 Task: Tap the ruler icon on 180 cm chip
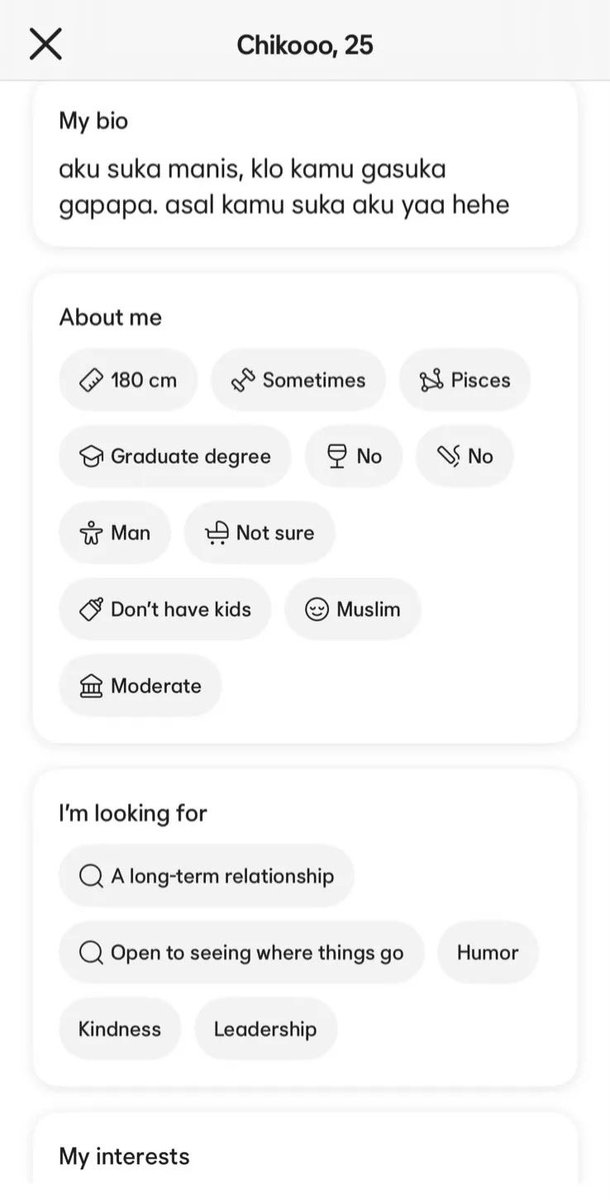(91, 380)
